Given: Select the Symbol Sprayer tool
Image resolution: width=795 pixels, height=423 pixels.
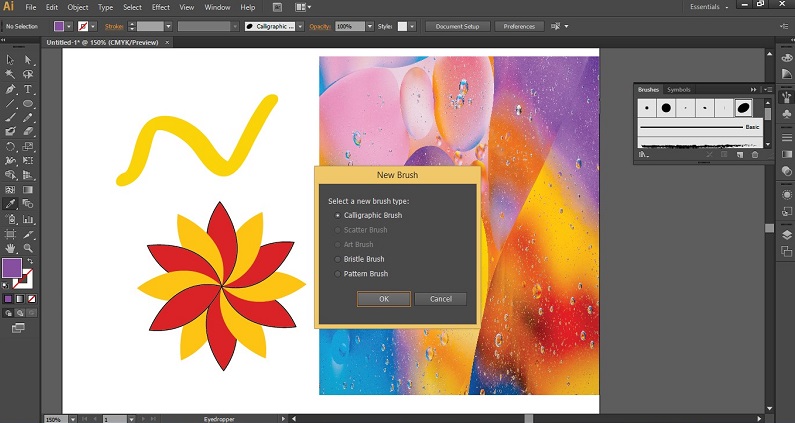Looking at the screenshot, I should (x=10, y=219).
